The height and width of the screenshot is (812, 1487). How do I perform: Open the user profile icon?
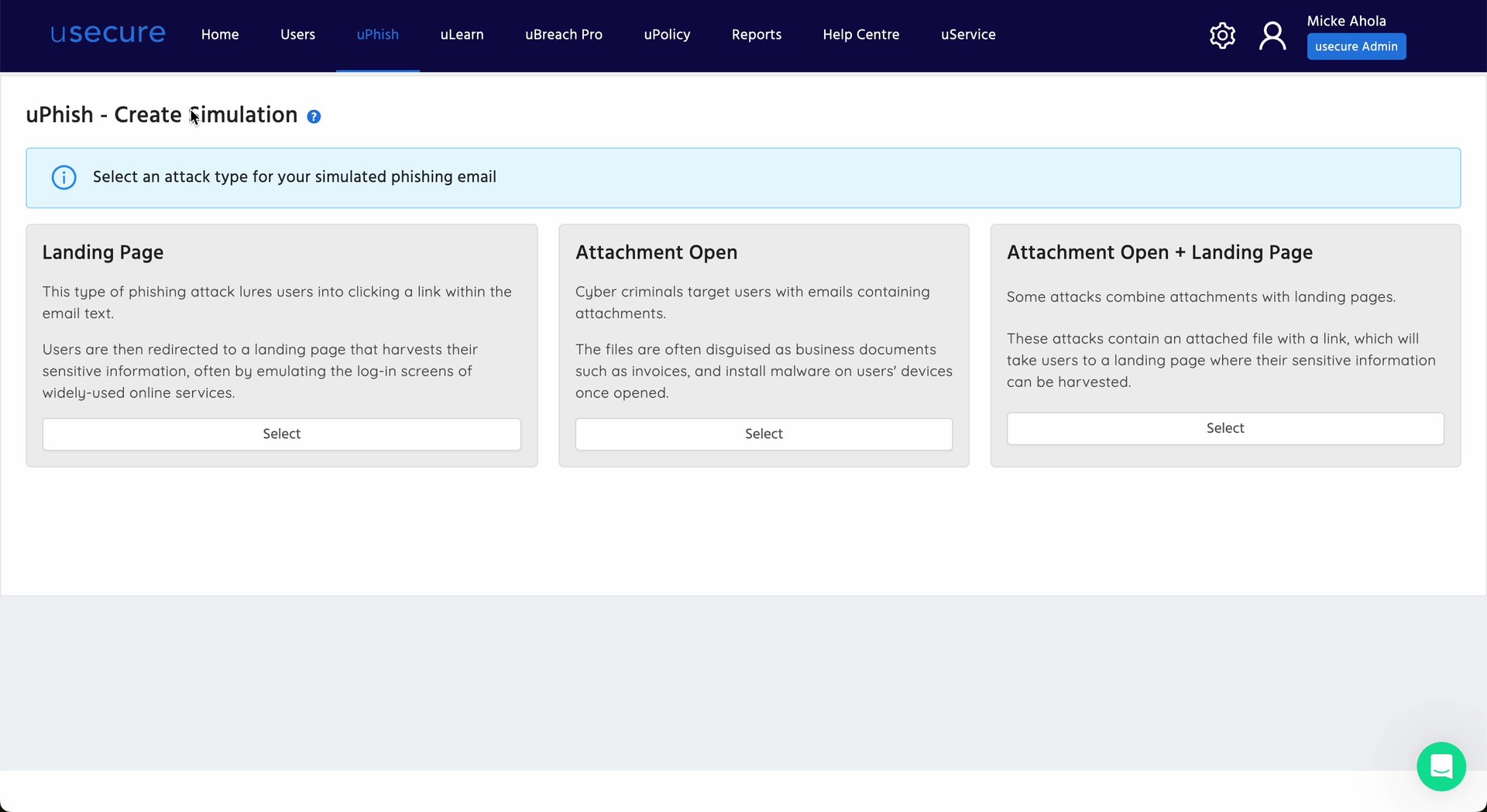1272,36
